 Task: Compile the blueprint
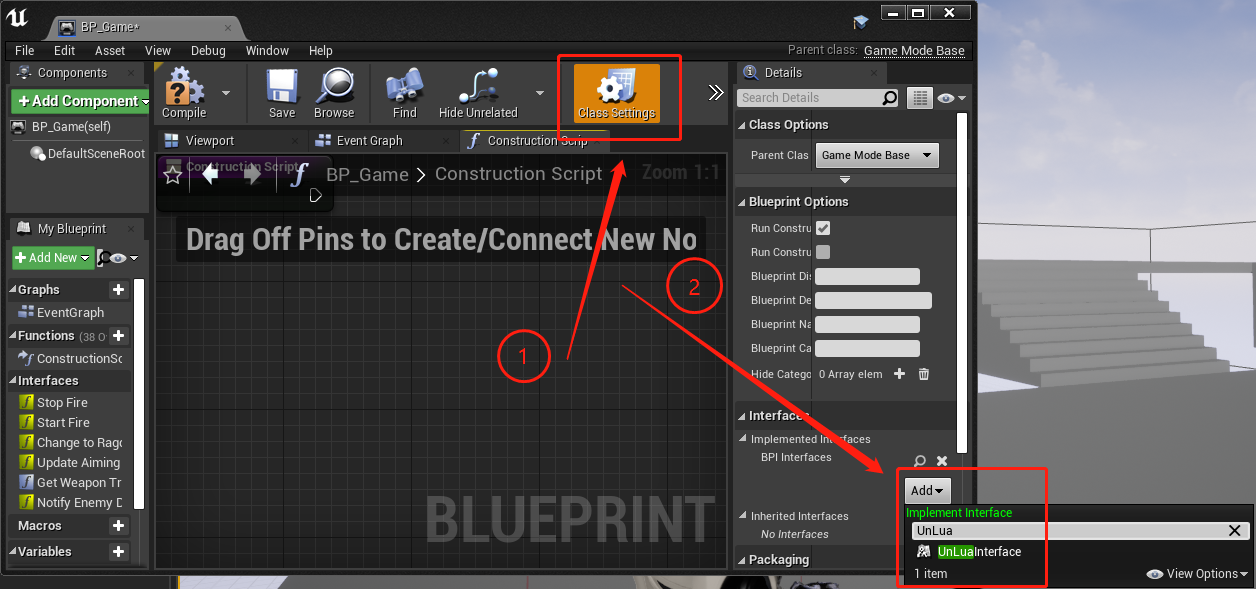pyautogui.click(x=184, y=93)
